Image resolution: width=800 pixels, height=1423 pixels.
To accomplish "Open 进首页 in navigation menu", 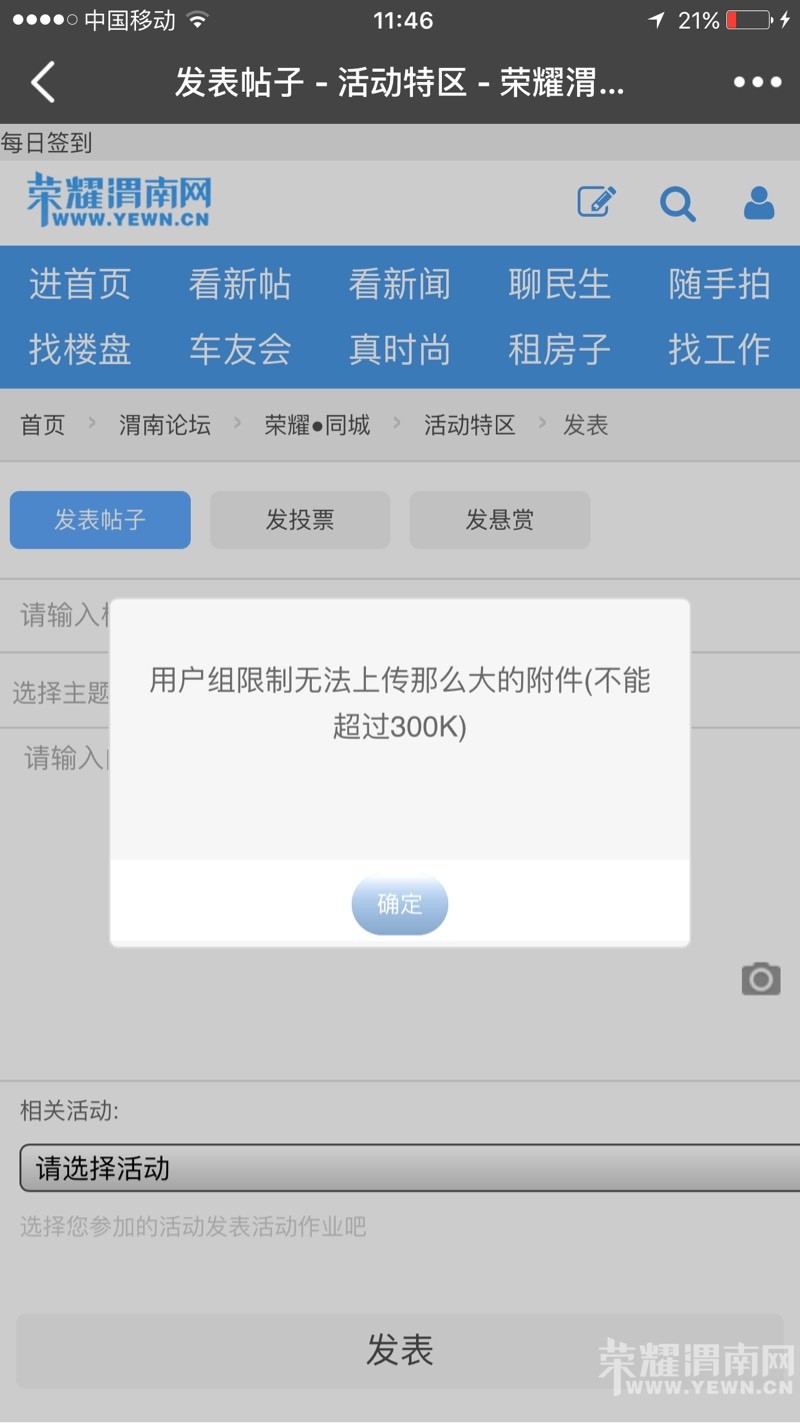I will click(80, 285).
